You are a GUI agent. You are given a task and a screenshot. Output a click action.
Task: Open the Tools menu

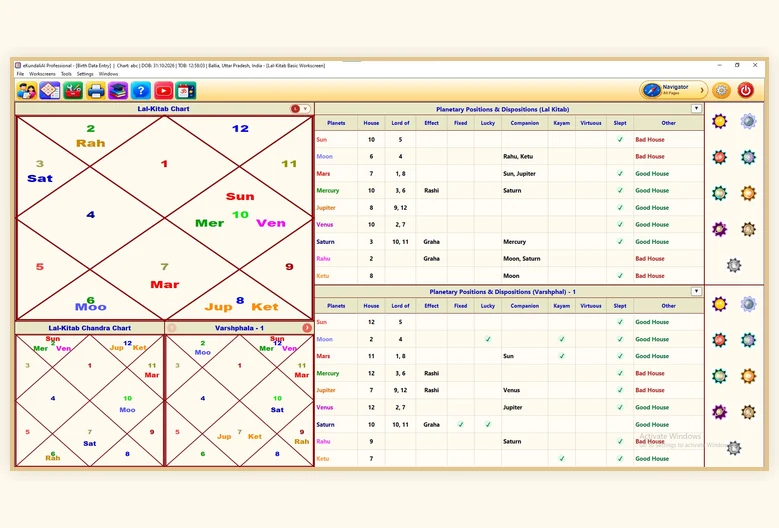tap(67, 74)
